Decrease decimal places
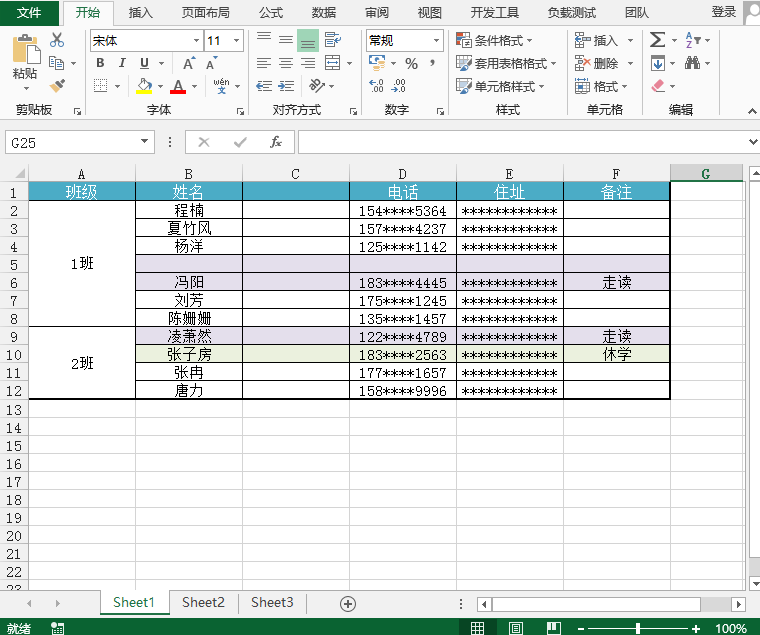The width and height of the screenshot is (760, 635). [399, 86]
